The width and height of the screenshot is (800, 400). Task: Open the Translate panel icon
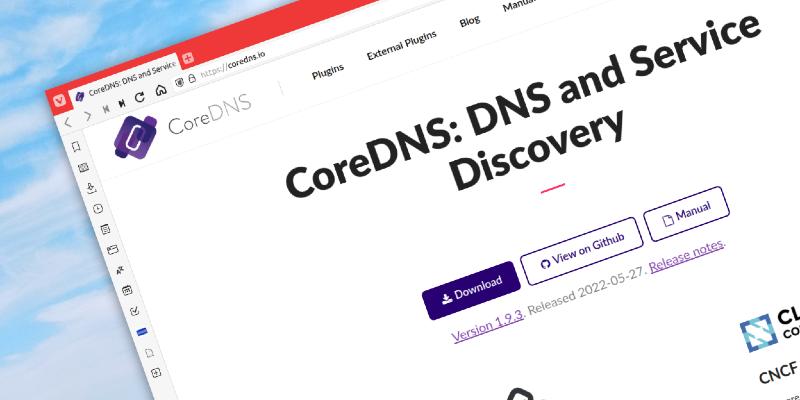(120, 270)
